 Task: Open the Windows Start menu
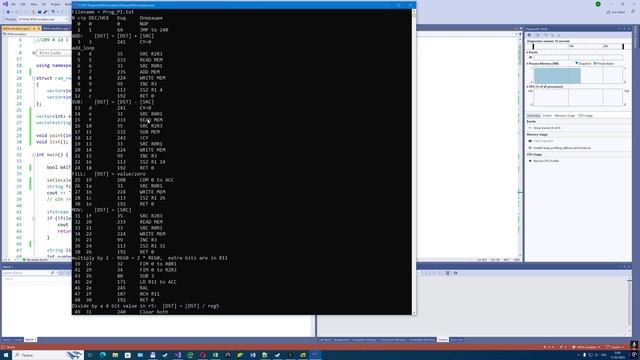tap(6, 355)
